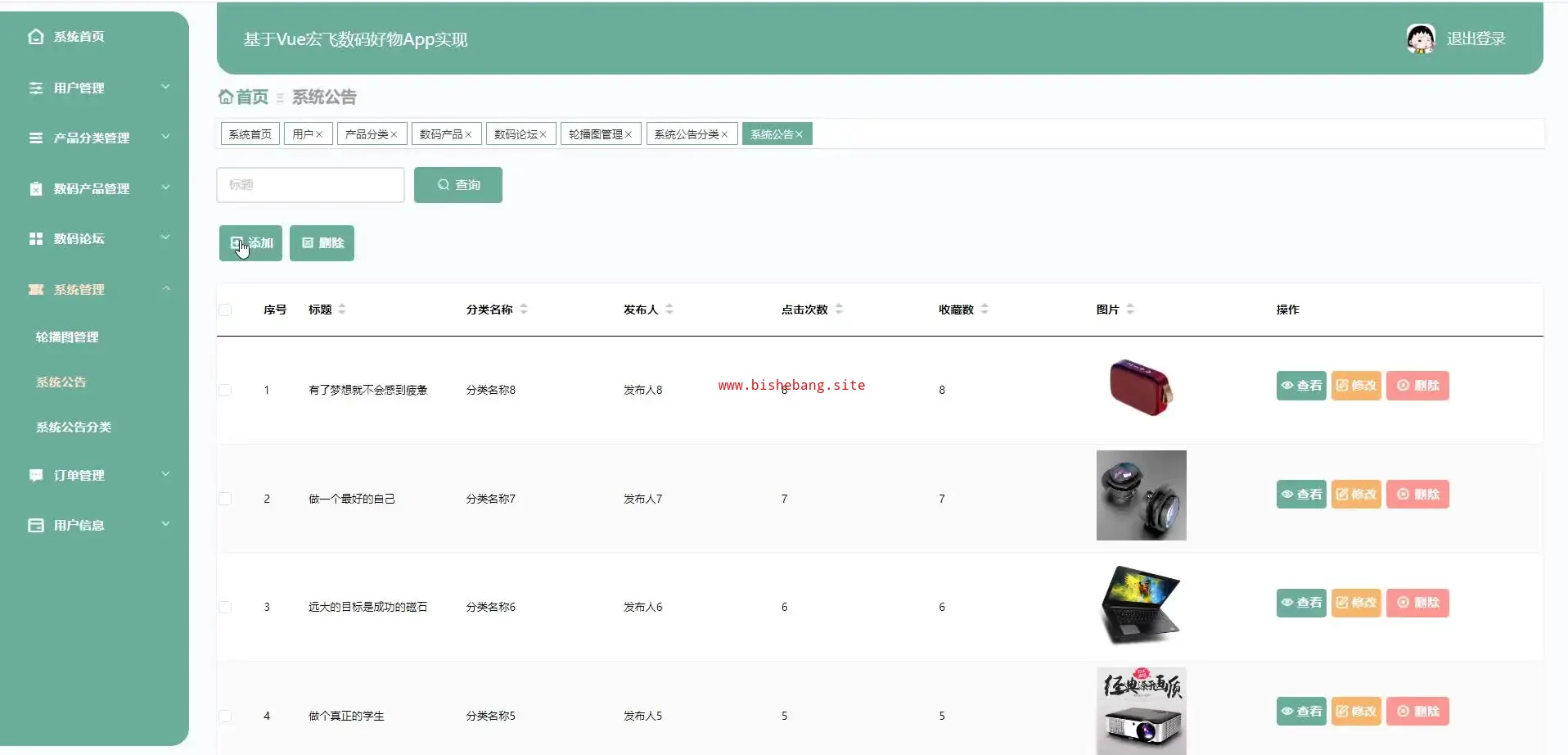
Task: Click the user avatar icon in the header
Action: click(1420, 38)
